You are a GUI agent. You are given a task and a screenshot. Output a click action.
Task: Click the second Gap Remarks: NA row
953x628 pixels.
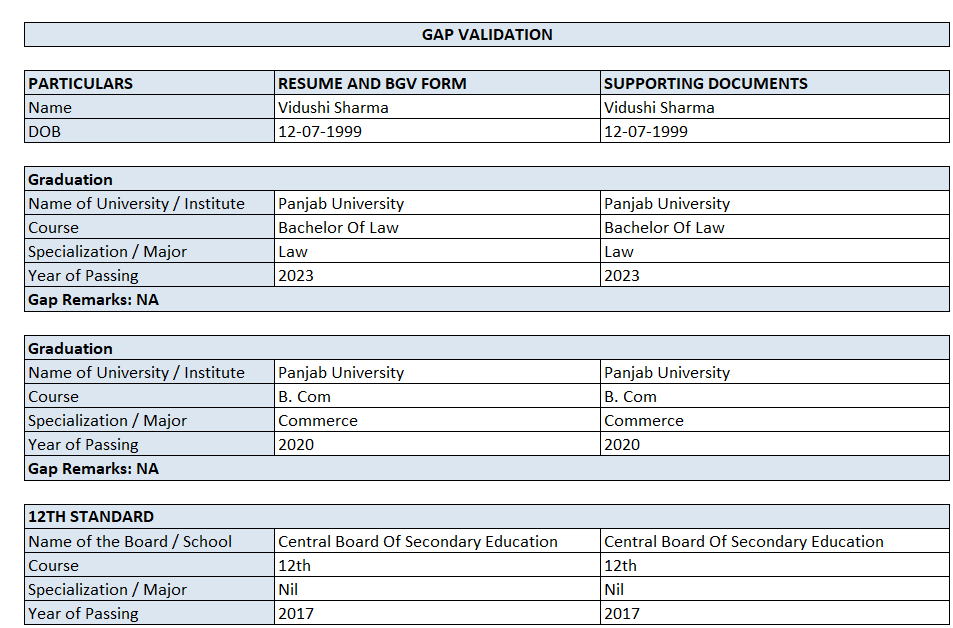(487, 469)
